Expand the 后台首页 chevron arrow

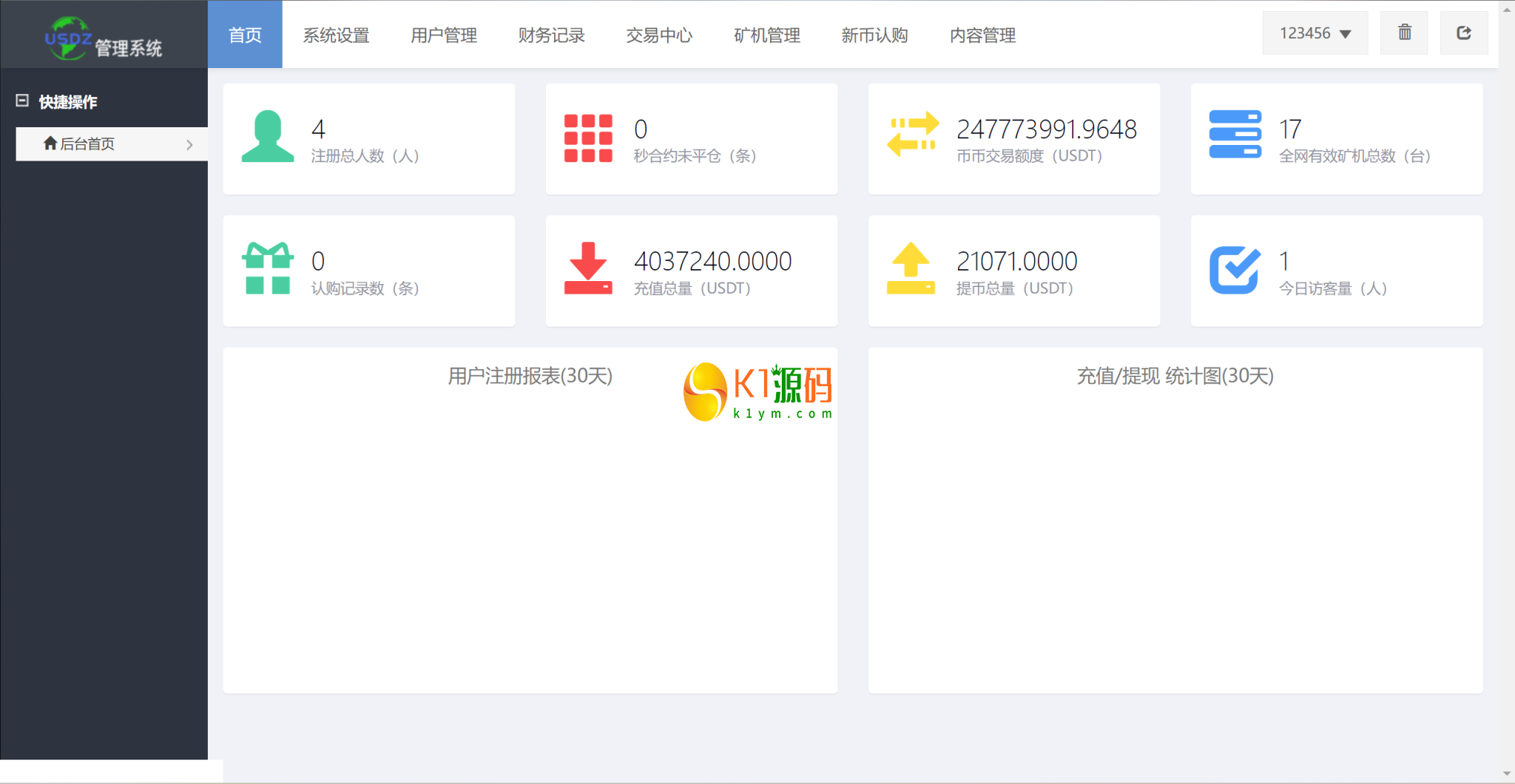(x=189, y=144)
